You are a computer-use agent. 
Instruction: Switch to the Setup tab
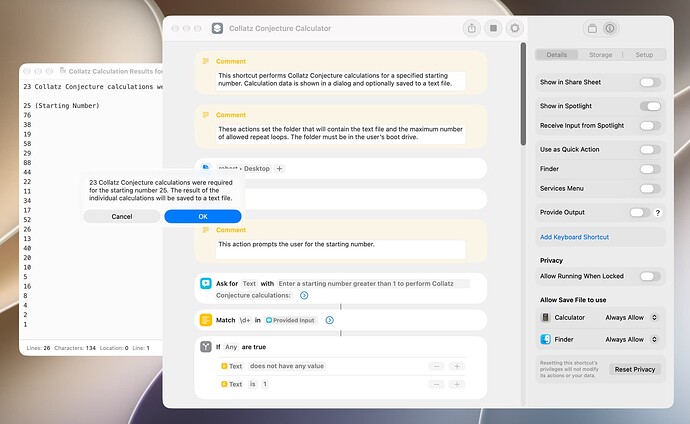click(x=644, y=55)
